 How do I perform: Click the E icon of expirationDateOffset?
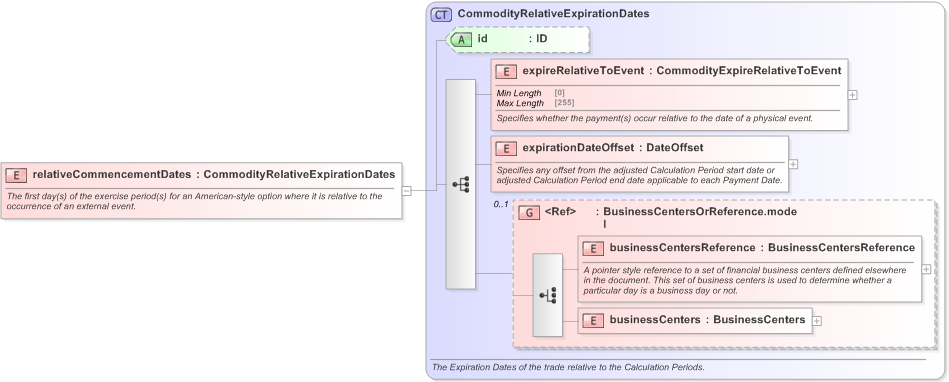click(505, 148)
